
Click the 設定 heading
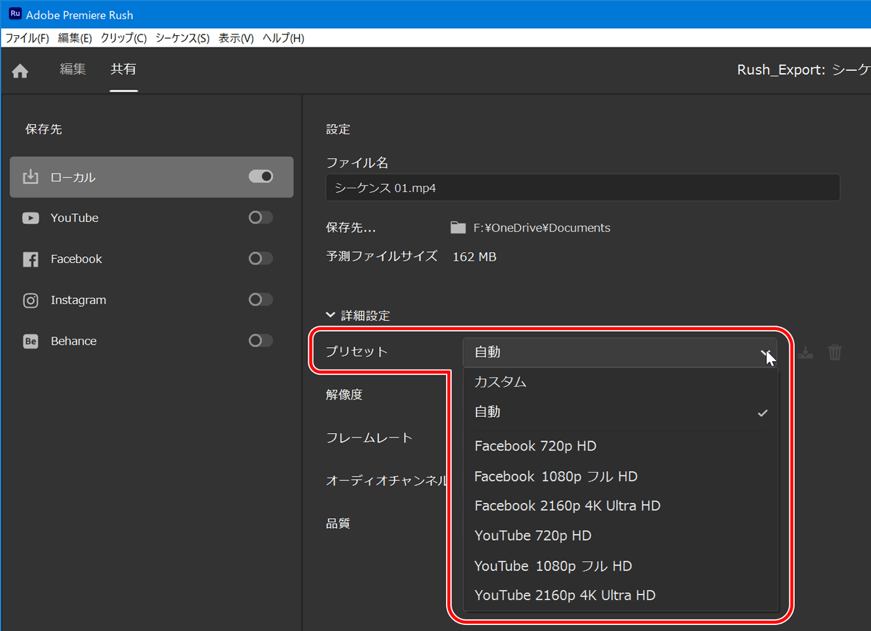tap(338, 129)
